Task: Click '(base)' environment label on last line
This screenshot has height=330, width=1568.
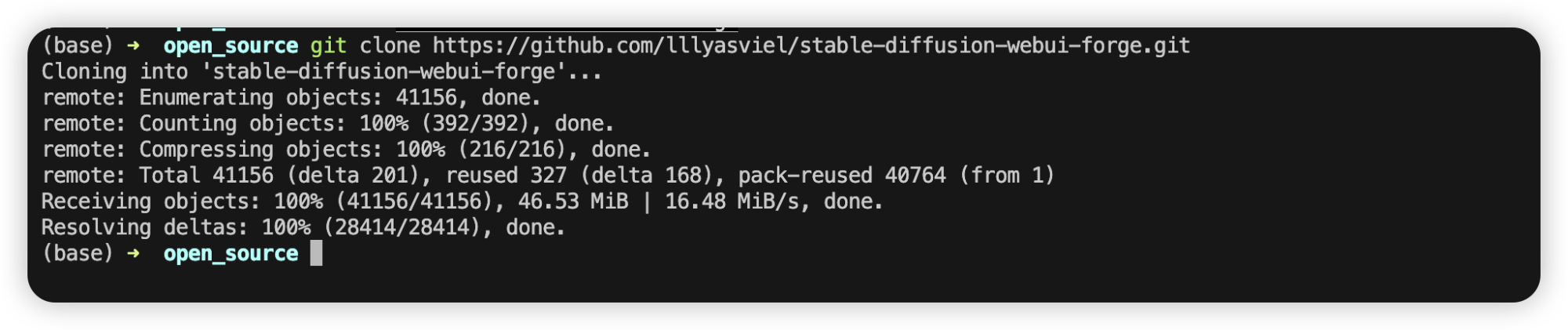Action: click(x=78, y=254)
